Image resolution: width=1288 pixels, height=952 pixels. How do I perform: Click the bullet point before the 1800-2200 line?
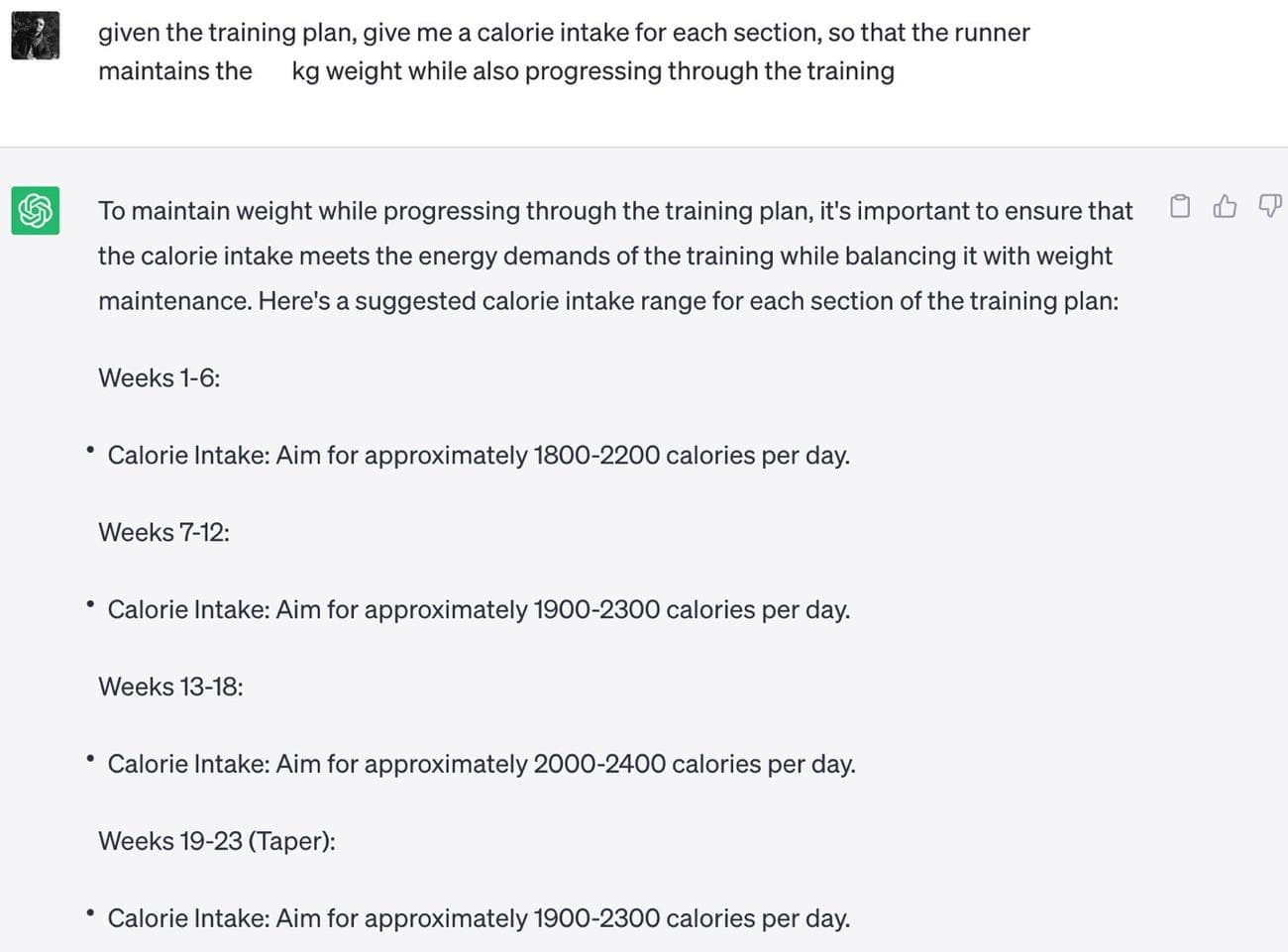90,451
